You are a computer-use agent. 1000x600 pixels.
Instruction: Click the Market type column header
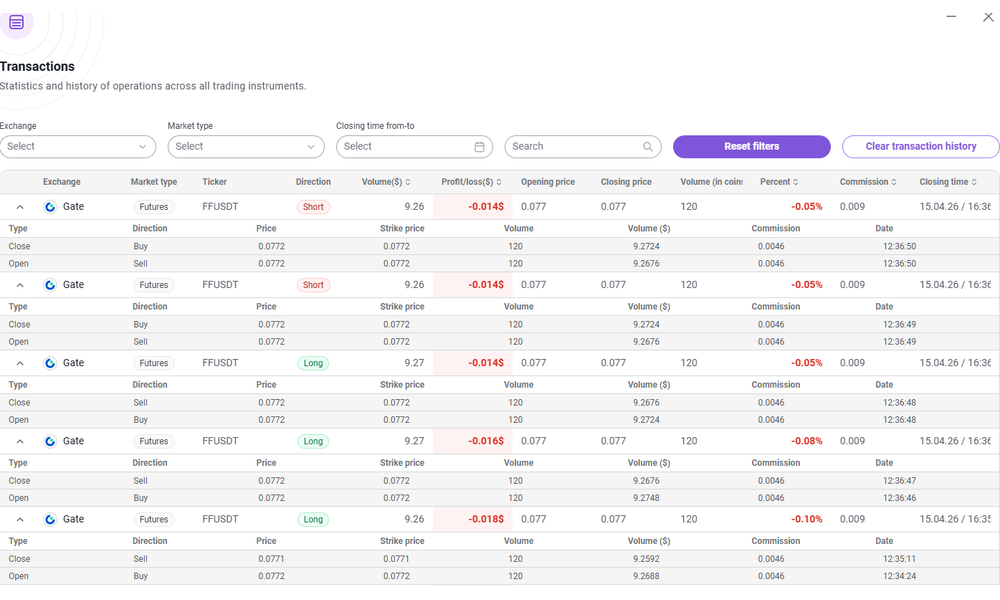[154, 182]
